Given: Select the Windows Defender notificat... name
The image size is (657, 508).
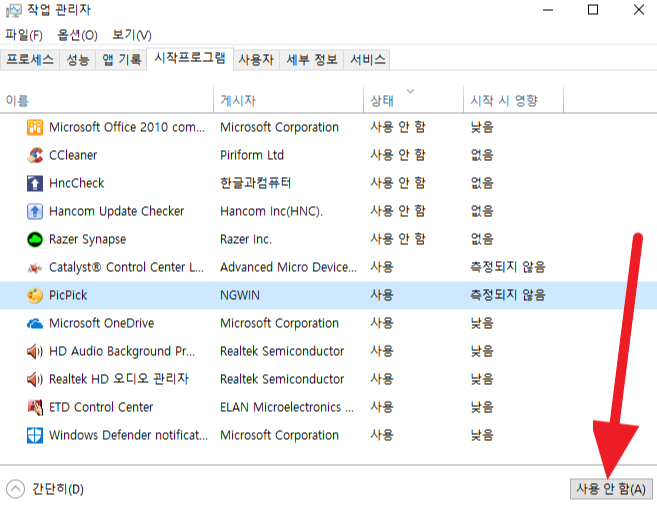Looking at the screenshot, I should (128, 435).
